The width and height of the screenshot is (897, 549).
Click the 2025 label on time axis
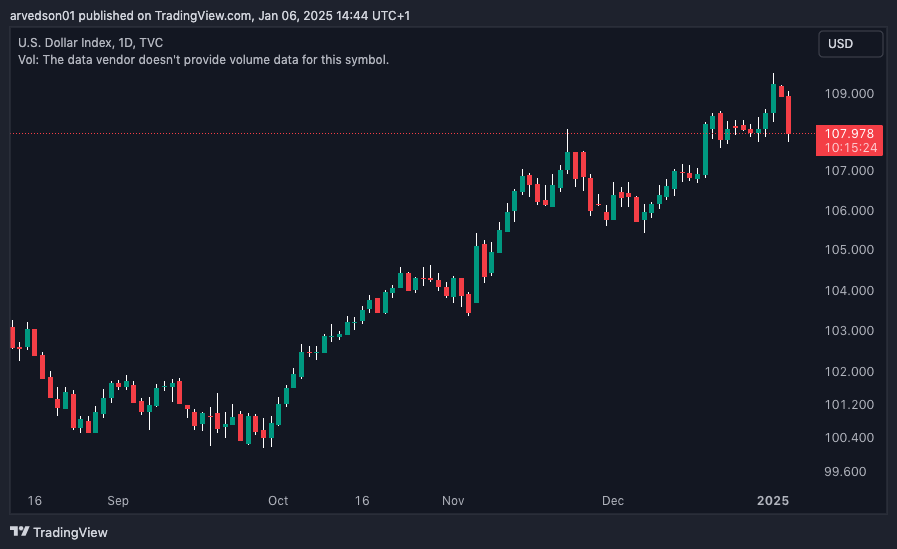point(773,500)
